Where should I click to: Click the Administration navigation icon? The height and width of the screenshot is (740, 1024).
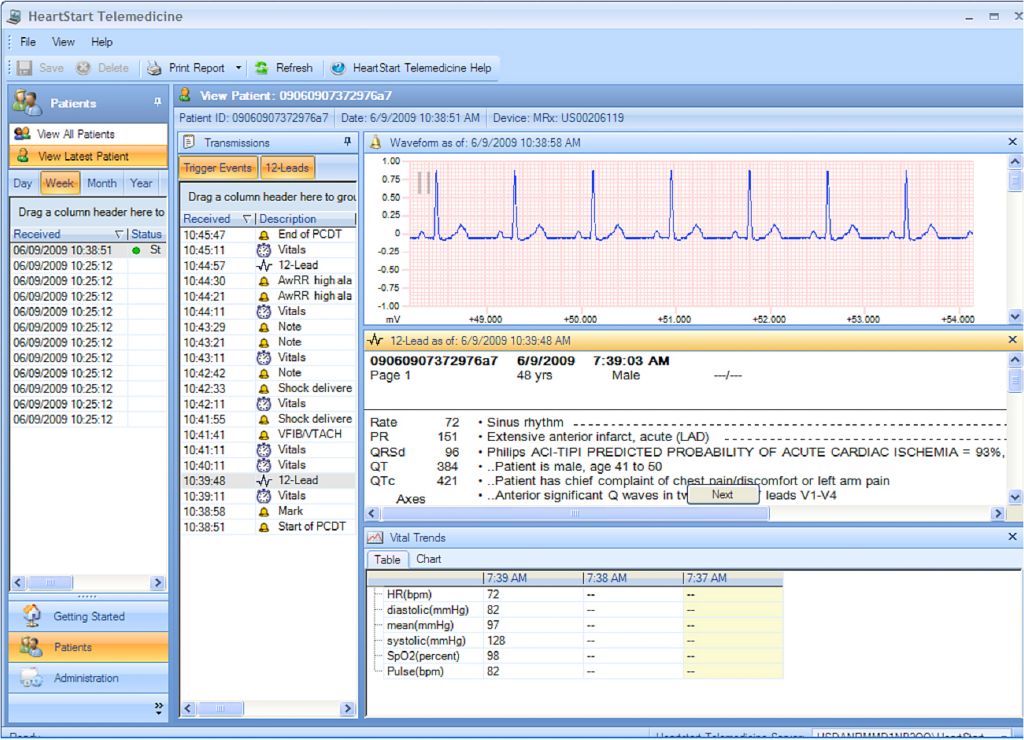coord(31,677)
